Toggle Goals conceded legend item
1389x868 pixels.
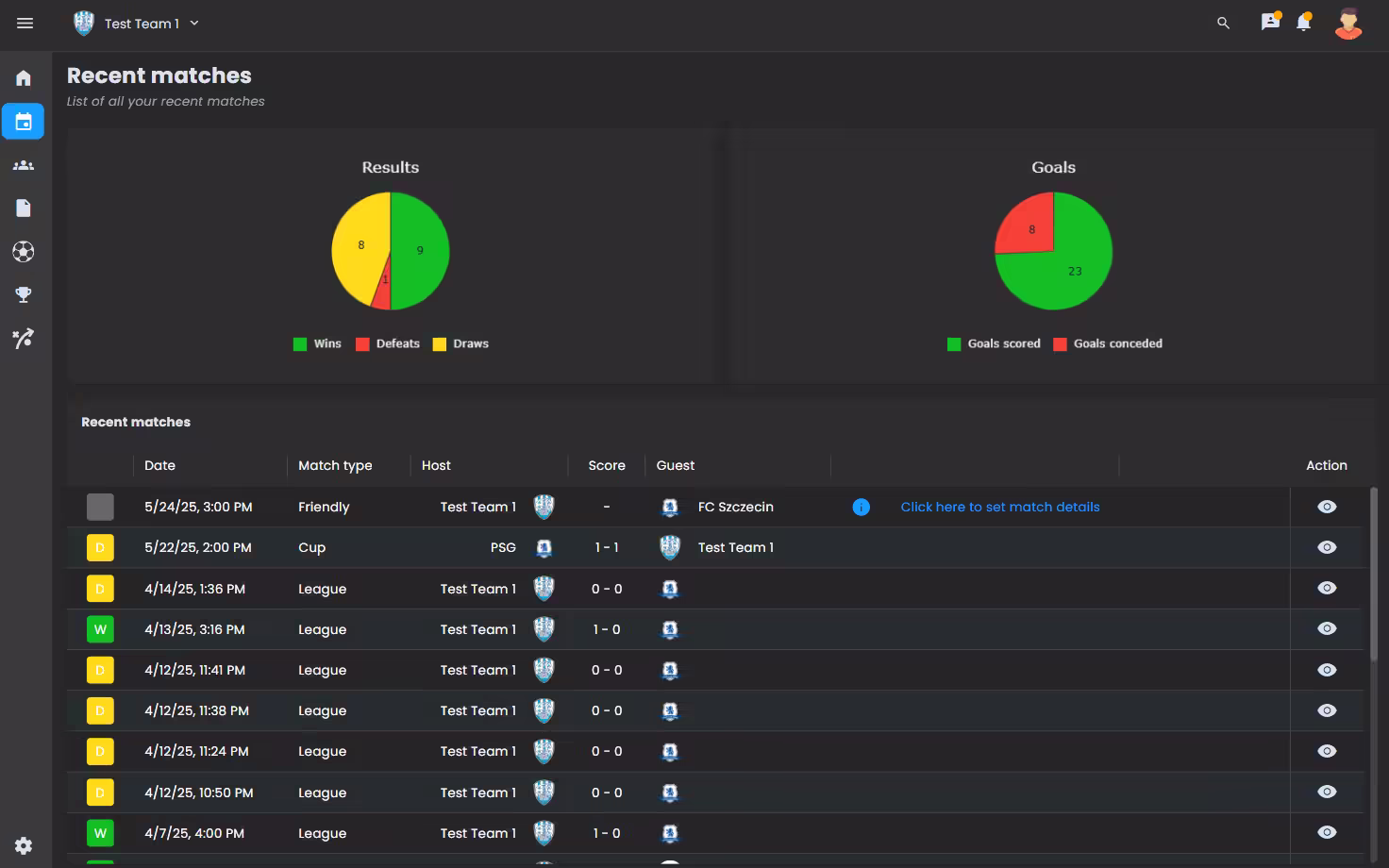coord(1108,344)
